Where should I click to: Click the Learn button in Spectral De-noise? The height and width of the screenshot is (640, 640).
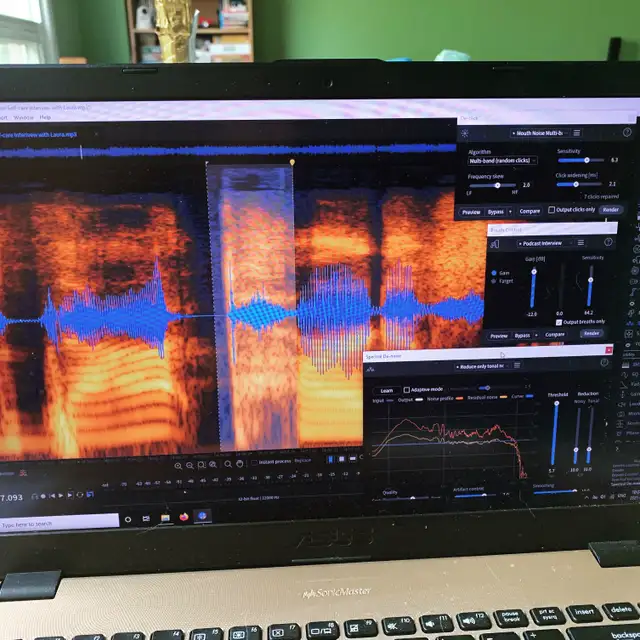click(386, 391)
